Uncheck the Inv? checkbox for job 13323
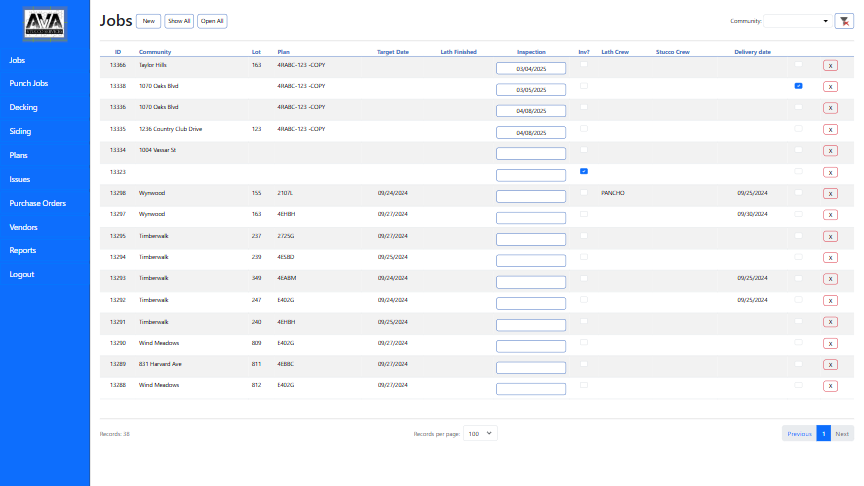 [584, 171]
